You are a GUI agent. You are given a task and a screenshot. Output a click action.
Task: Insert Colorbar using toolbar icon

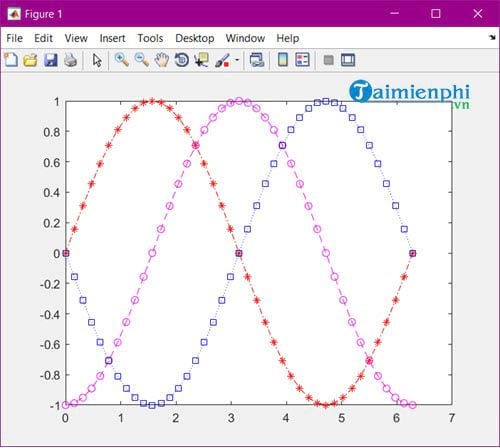[x=283, y=60]
